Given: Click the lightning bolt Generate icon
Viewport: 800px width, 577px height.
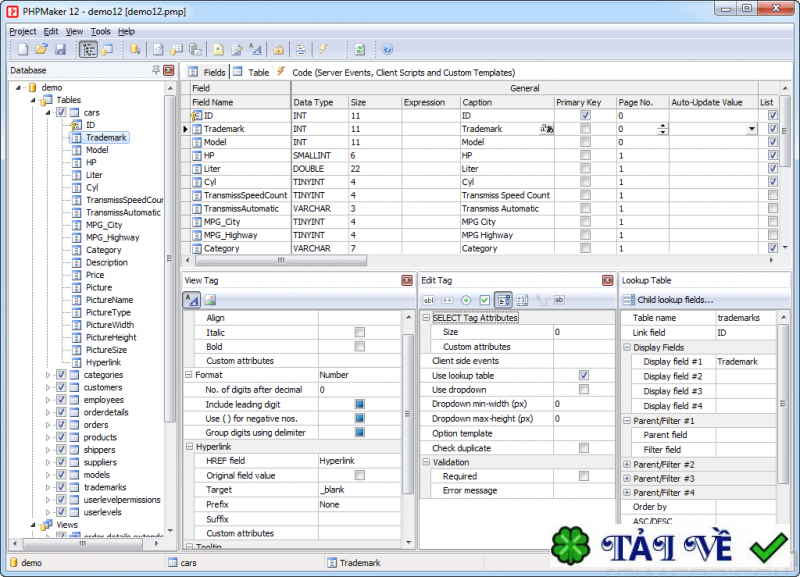Looking at the screenshot, I should [323, 49].
